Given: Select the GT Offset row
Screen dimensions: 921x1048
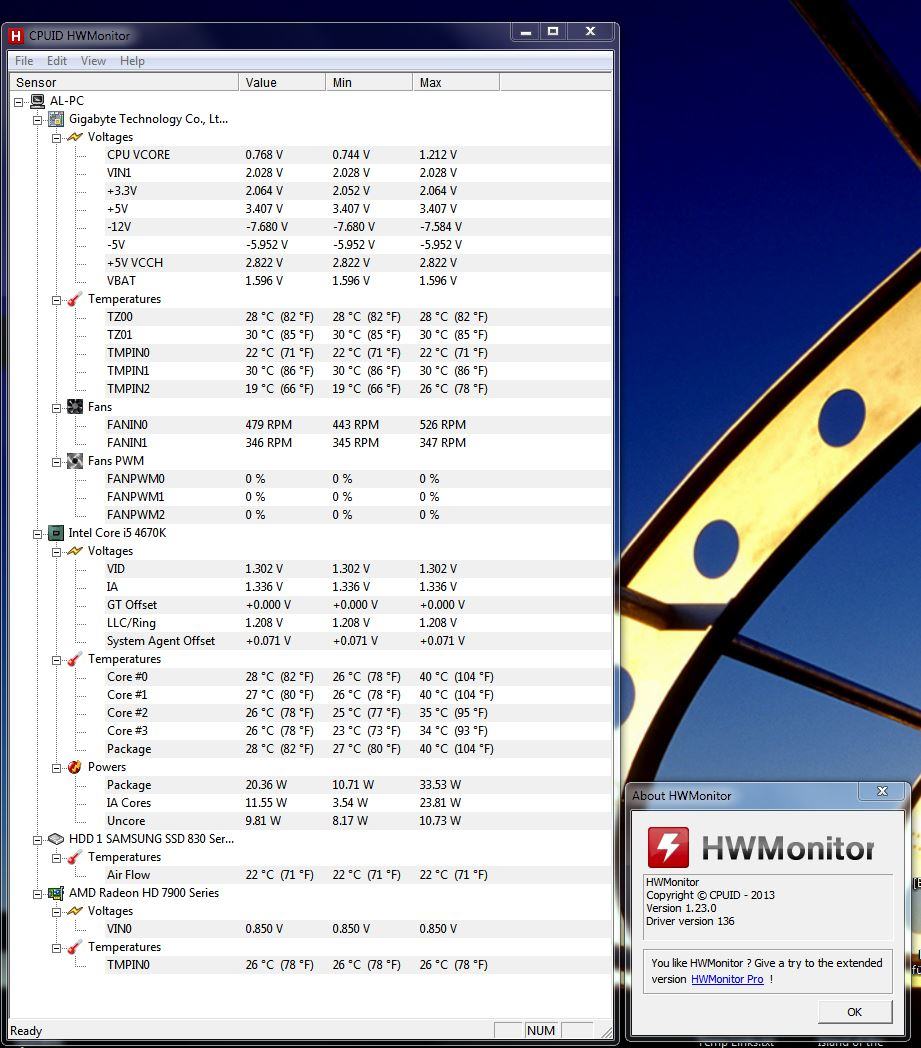Looking at the screenshot, I should pyautogui.click(x=358, y=605).
